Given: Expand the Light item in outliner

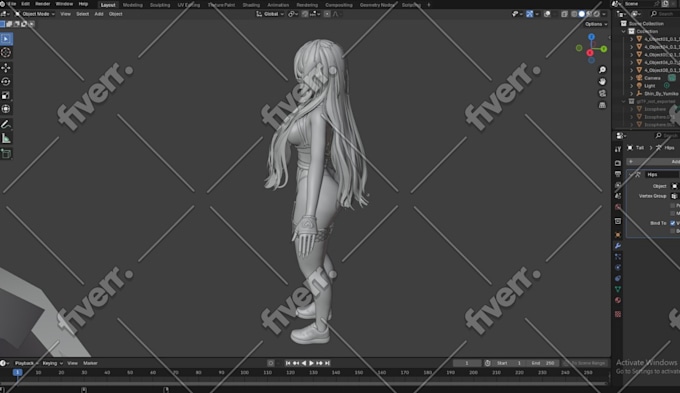Looking at the screenshot, I should [631, 86].
